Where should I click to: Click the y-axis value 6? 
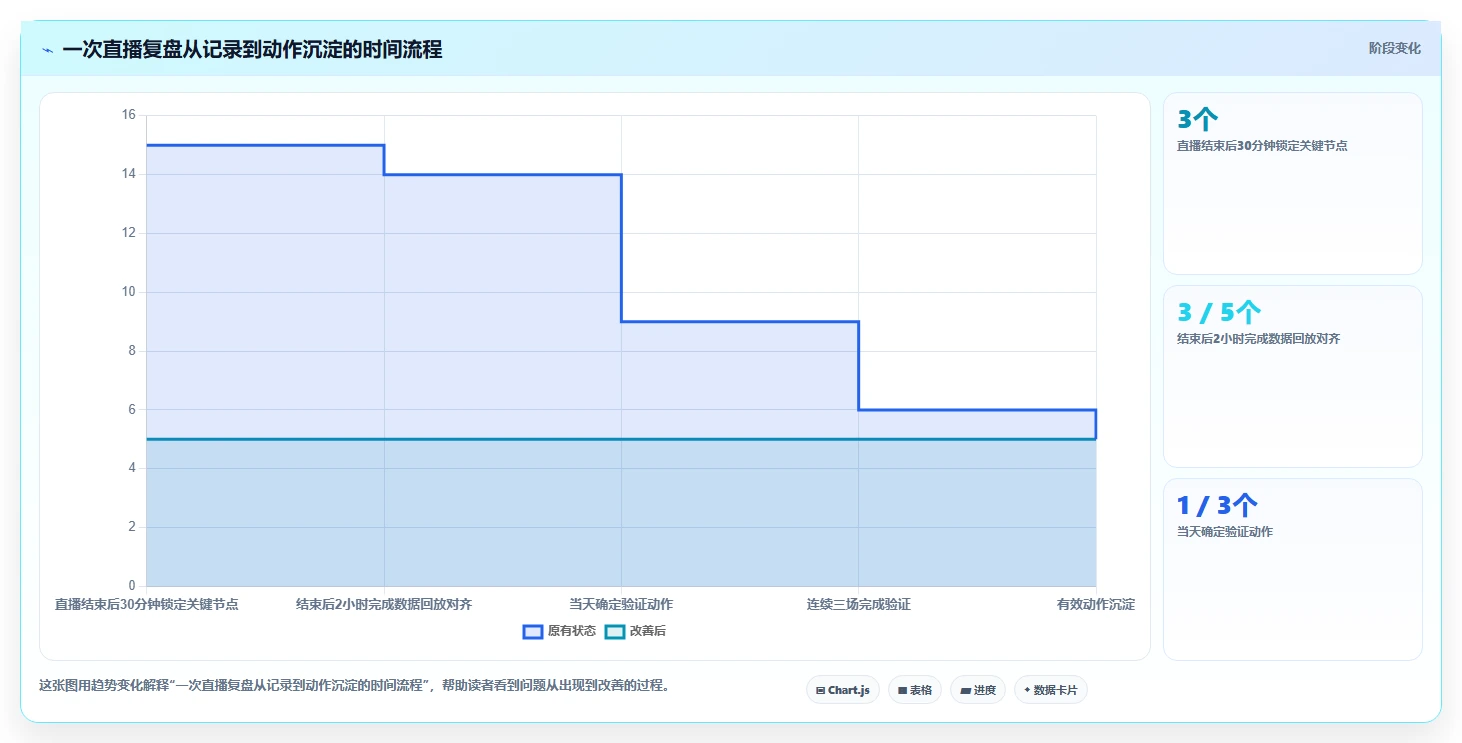coord(131,409)
